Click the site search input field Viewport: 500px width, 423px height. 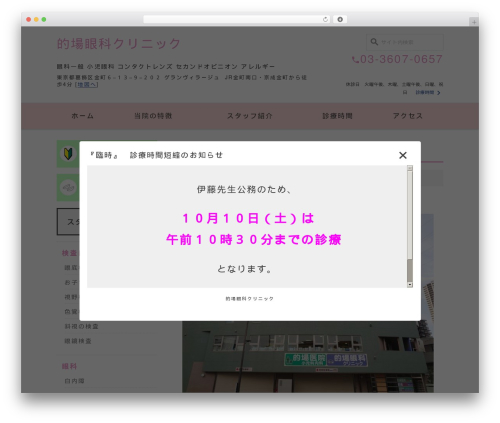pyautogui.click(x=405, y=42)
